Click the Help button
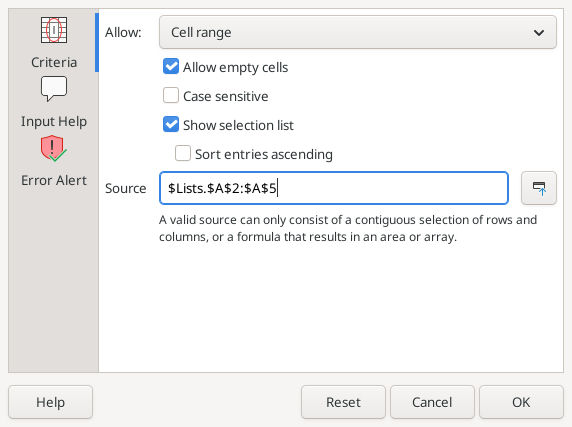 pos(51,402)
